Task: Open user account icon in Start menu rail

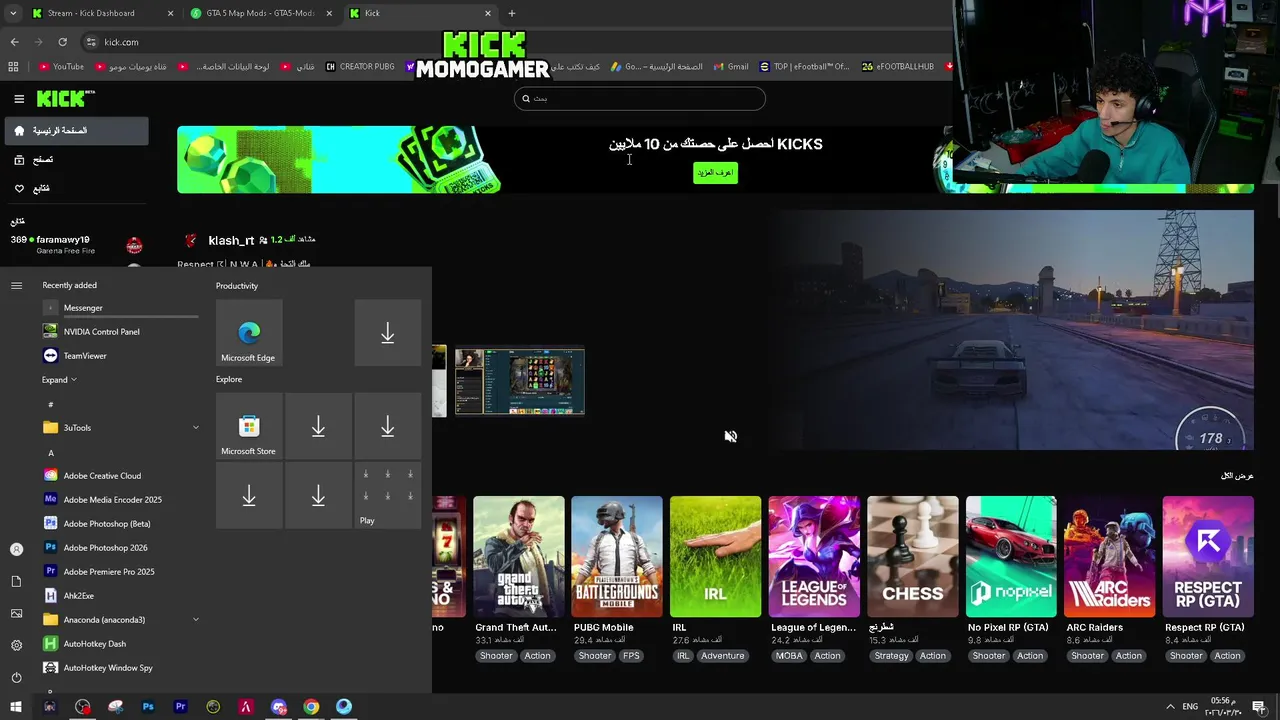Action: tap(16, 549)
